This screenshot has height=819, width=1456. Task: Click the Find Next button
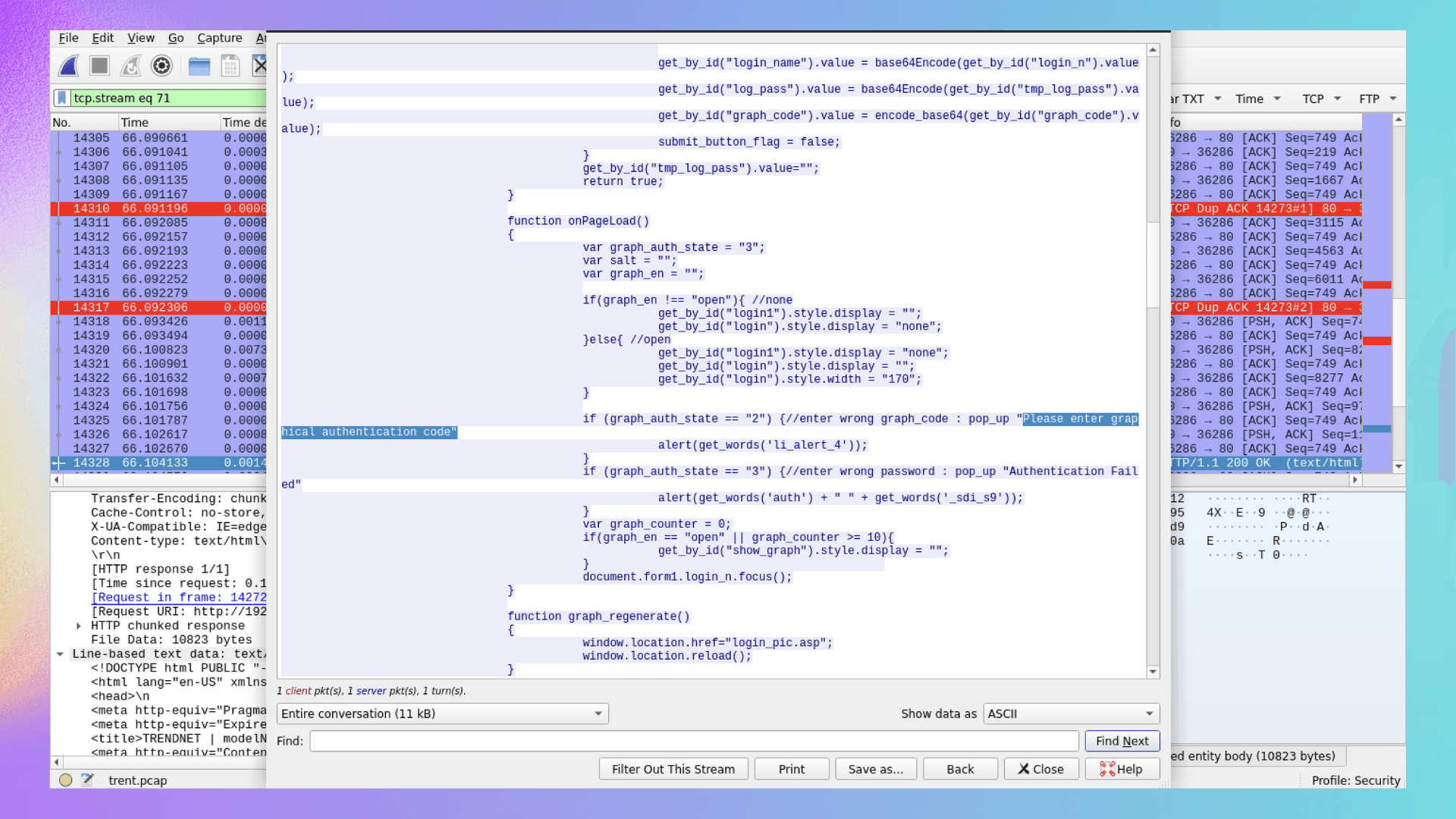[1122, 741]
